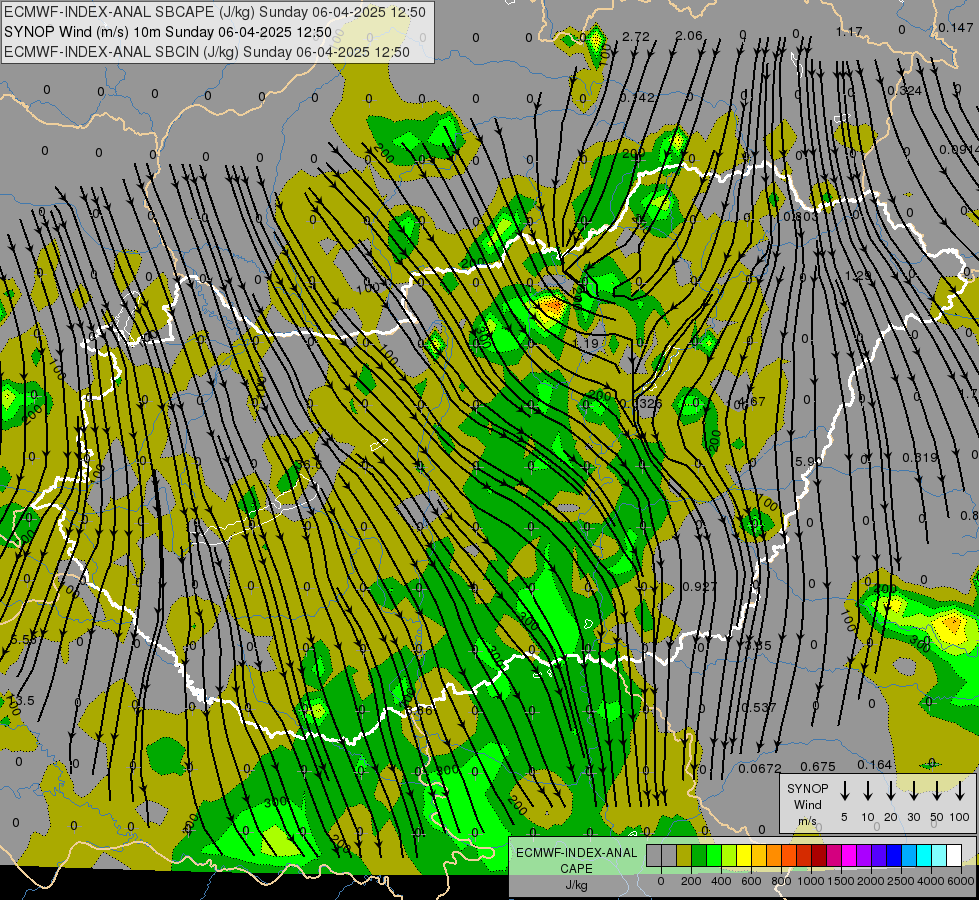Click the map value '1.19'
The height and width of the screenshot is (900, 979).
click(x=586, y=343)
